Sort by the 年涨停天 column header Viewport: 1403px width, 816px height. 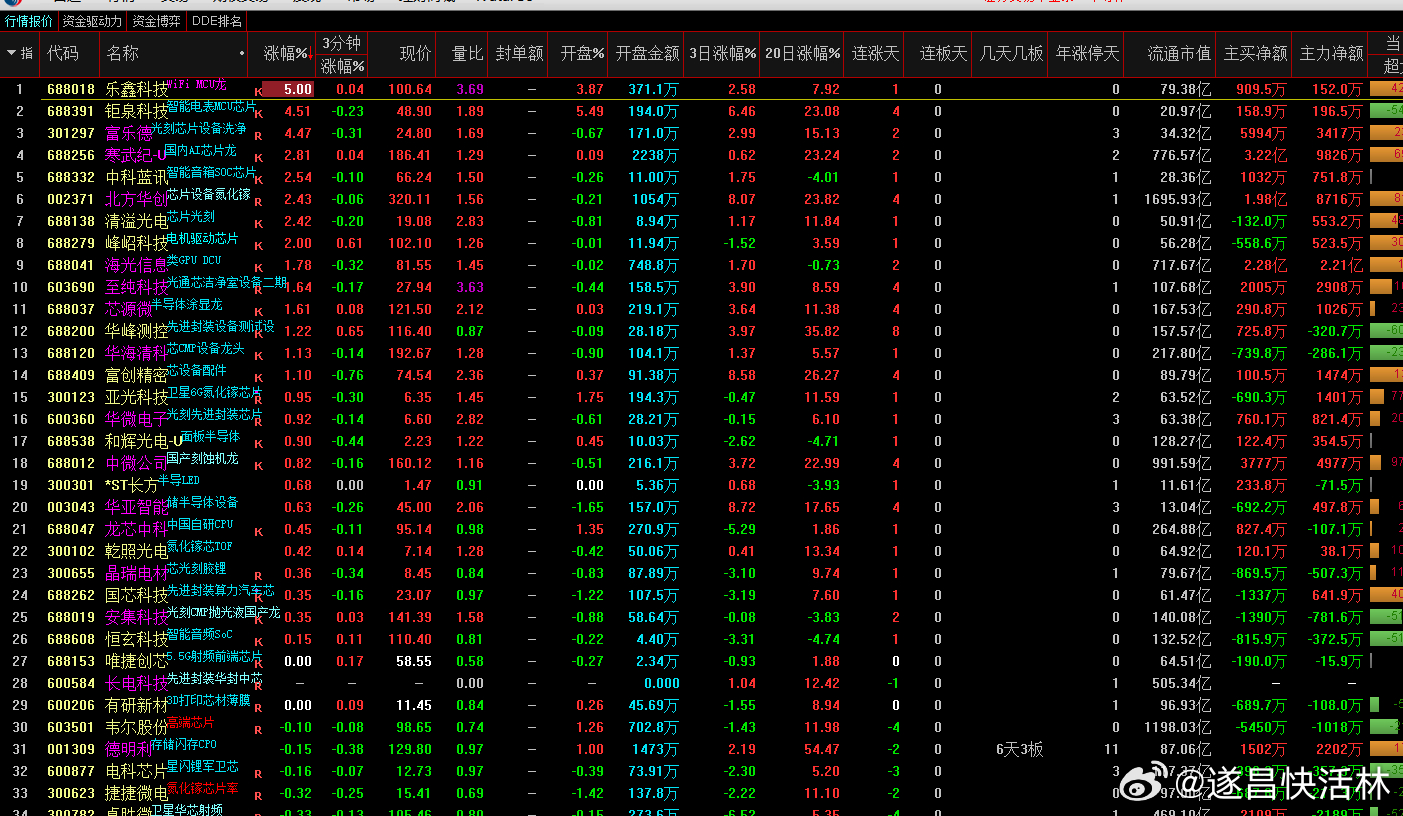[x=1088, y=54]
